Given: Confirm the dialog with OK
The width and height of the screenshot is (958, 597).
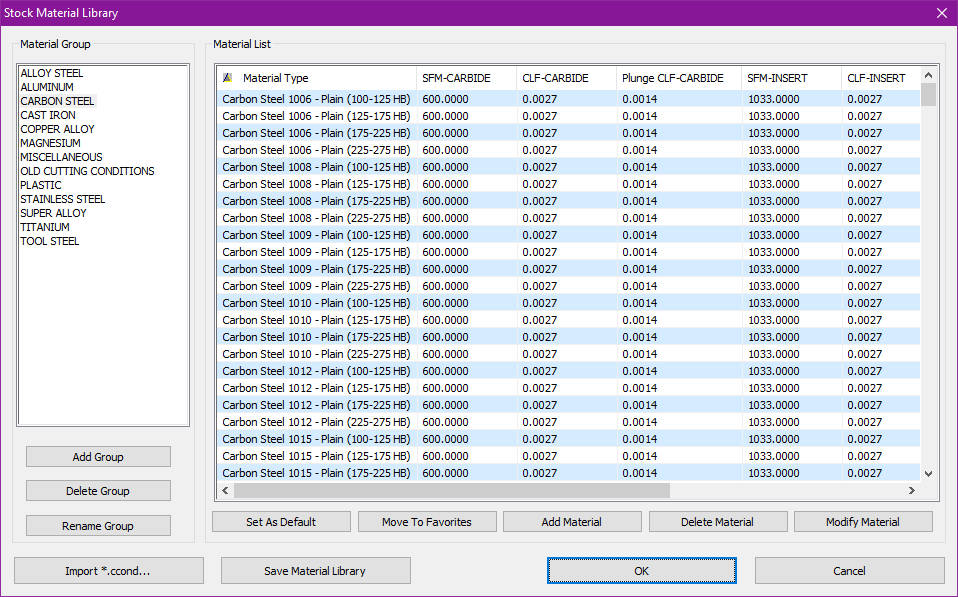Looking at the screenshot, I should pyautogui.click(x=641, y=570).
